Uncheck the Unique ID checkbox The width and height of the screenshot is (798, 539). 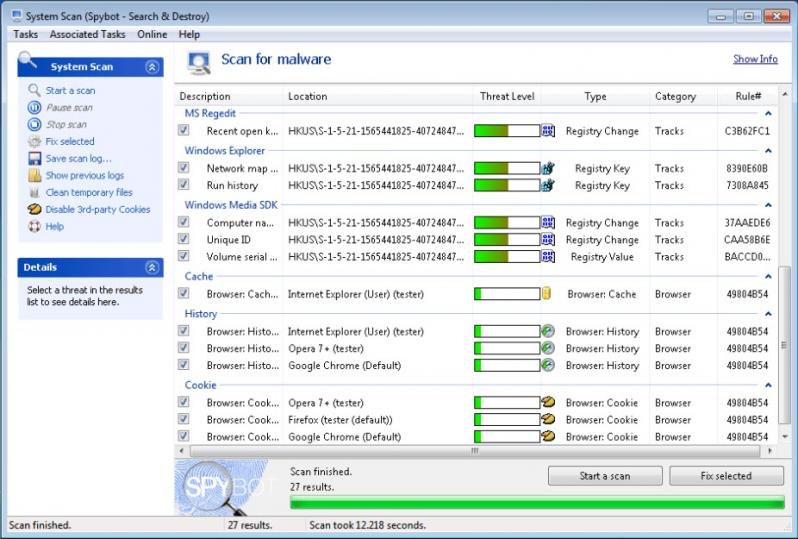[184, 239]
